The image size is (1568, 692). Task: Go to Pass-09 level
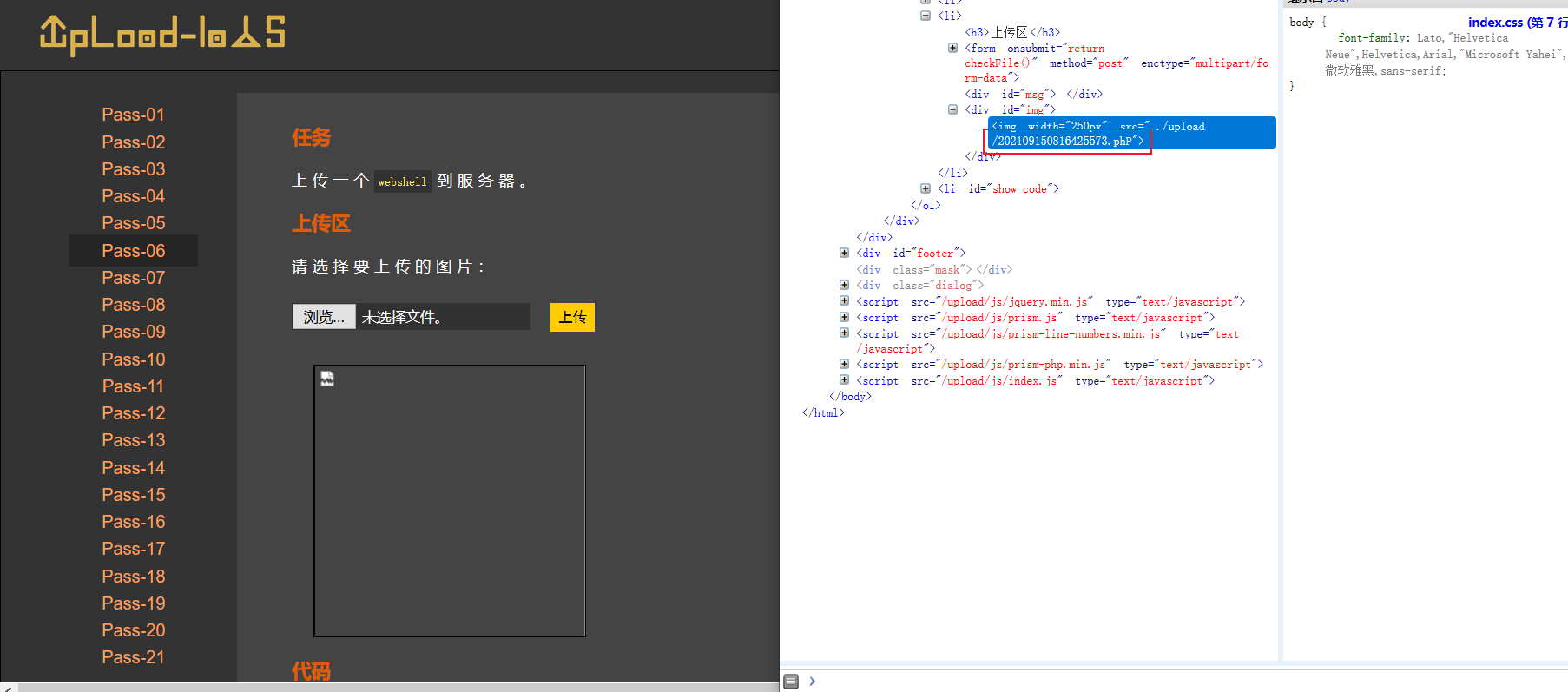133,332
